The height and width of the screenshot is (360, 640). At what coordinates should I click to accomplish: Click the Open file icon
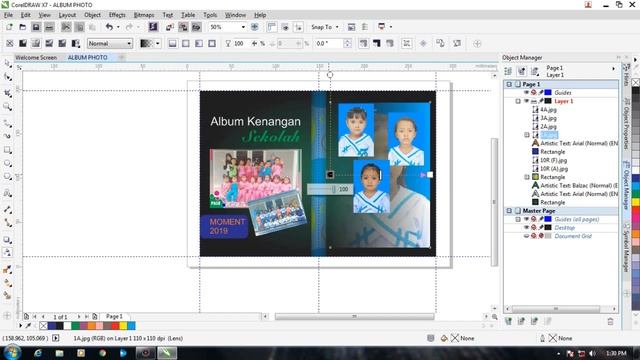tap(22, 27)
